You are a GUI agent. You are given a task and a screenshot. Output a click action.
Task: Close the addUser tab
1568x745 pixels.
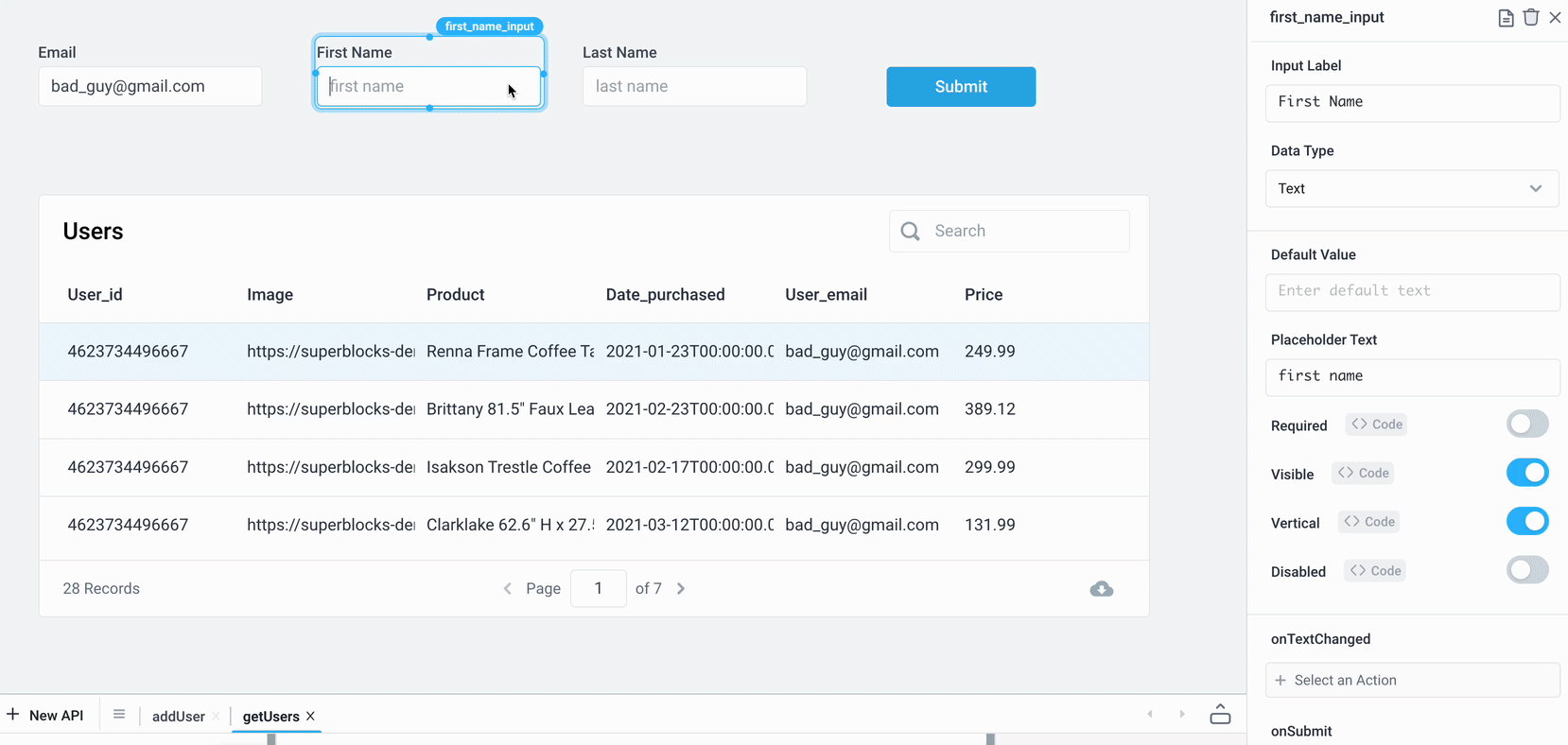[216, 717]
